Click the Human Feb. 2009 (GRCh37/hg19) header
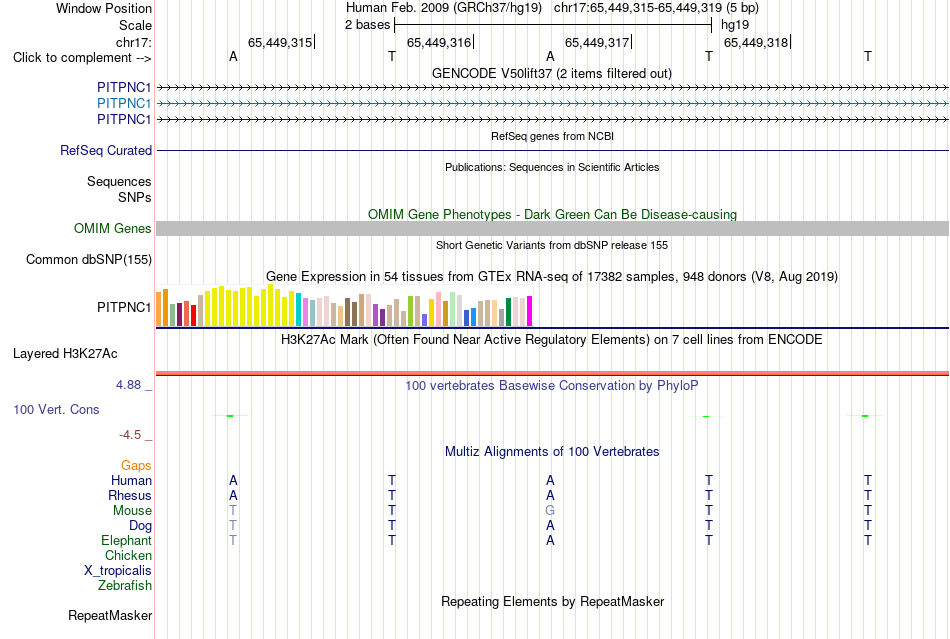 (x=443, y=8)
